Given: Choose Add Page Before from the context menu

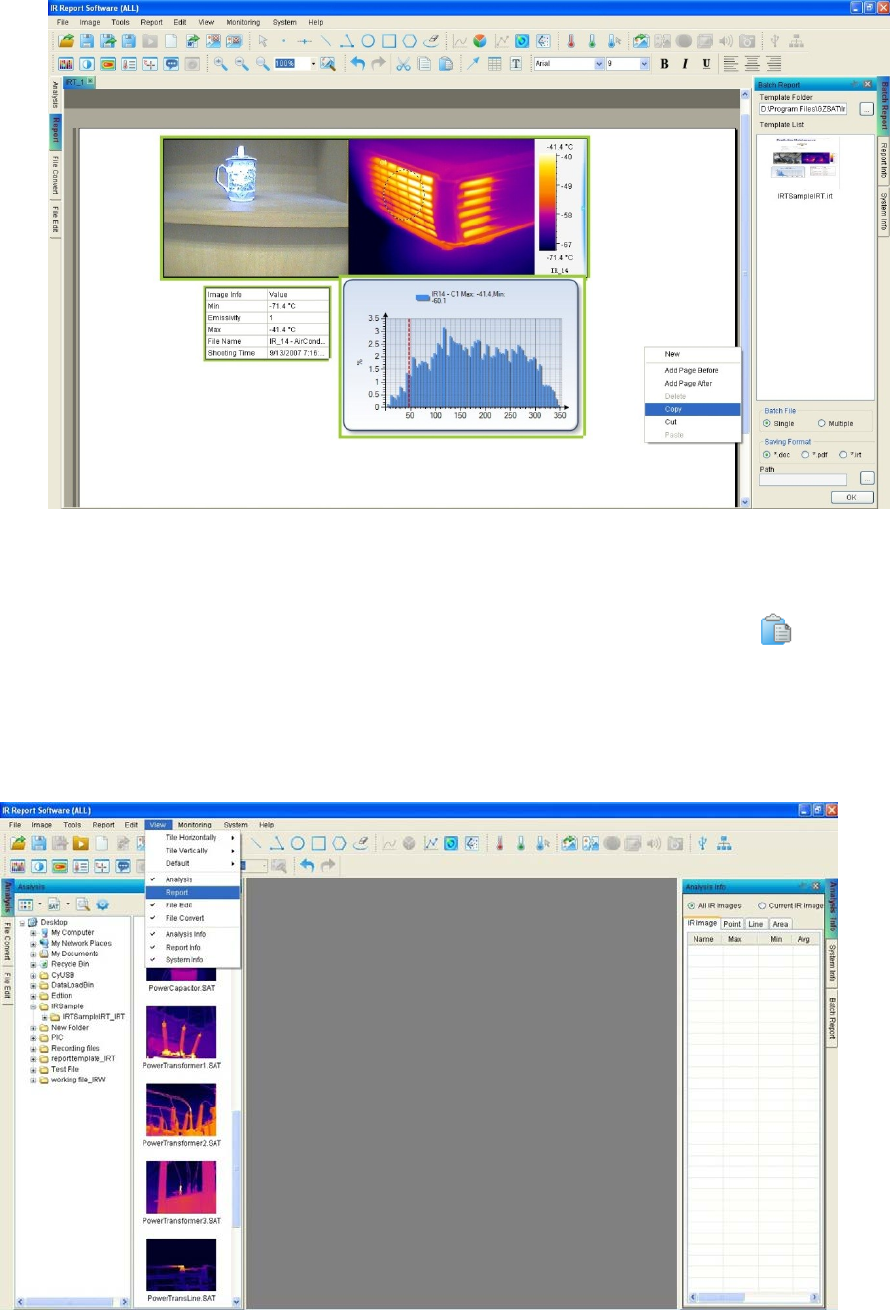Looking at the screenshot, I should click(x=693, y=370).
